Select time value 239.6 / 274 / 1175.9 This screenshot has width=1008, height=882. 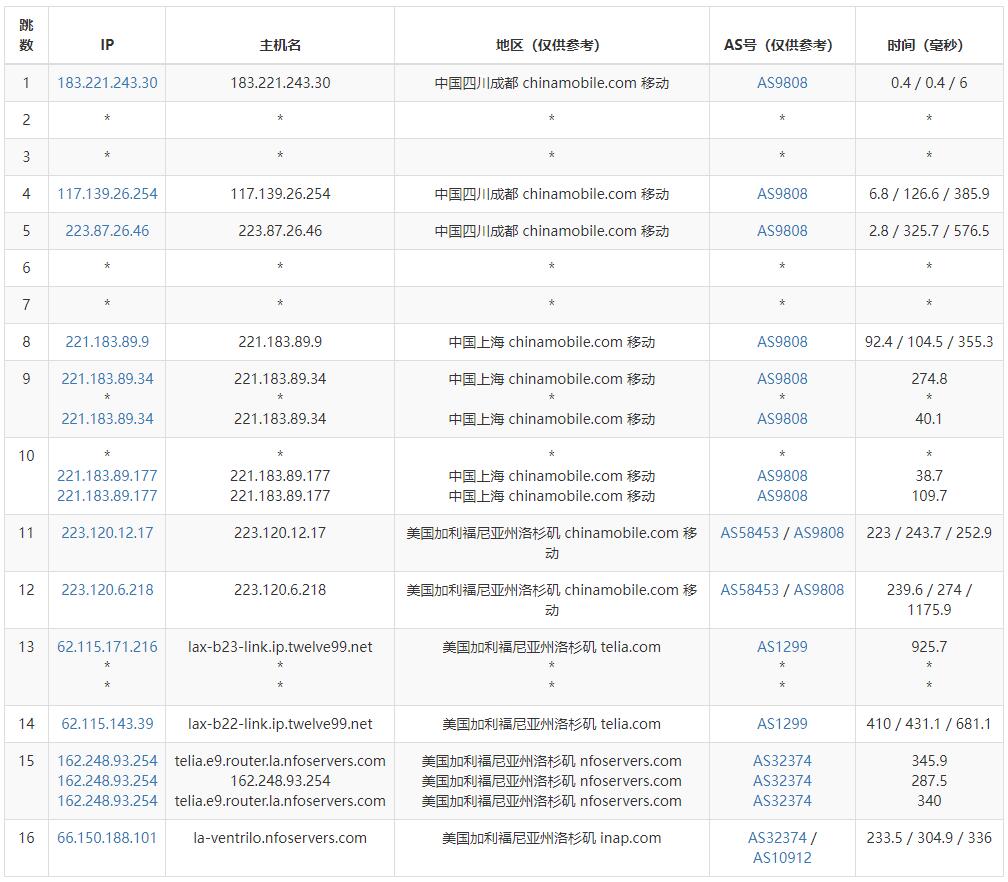click(x=929, y=600)
